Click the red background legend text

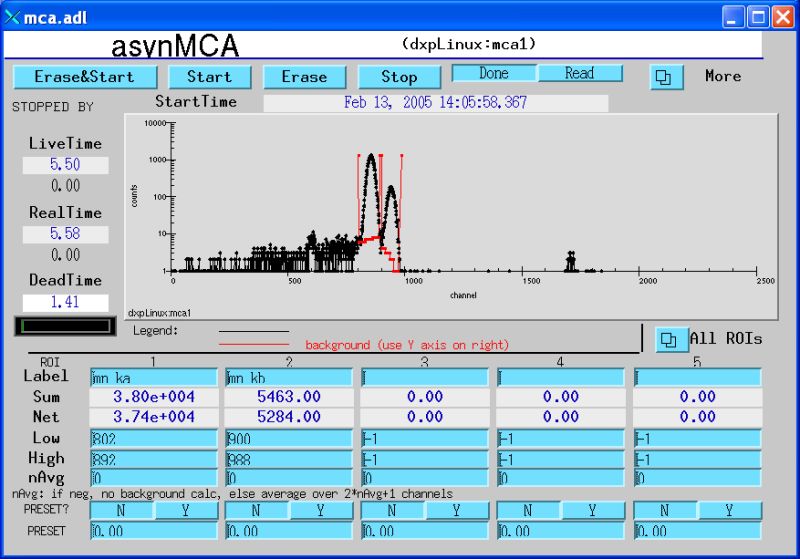[407, 345]
